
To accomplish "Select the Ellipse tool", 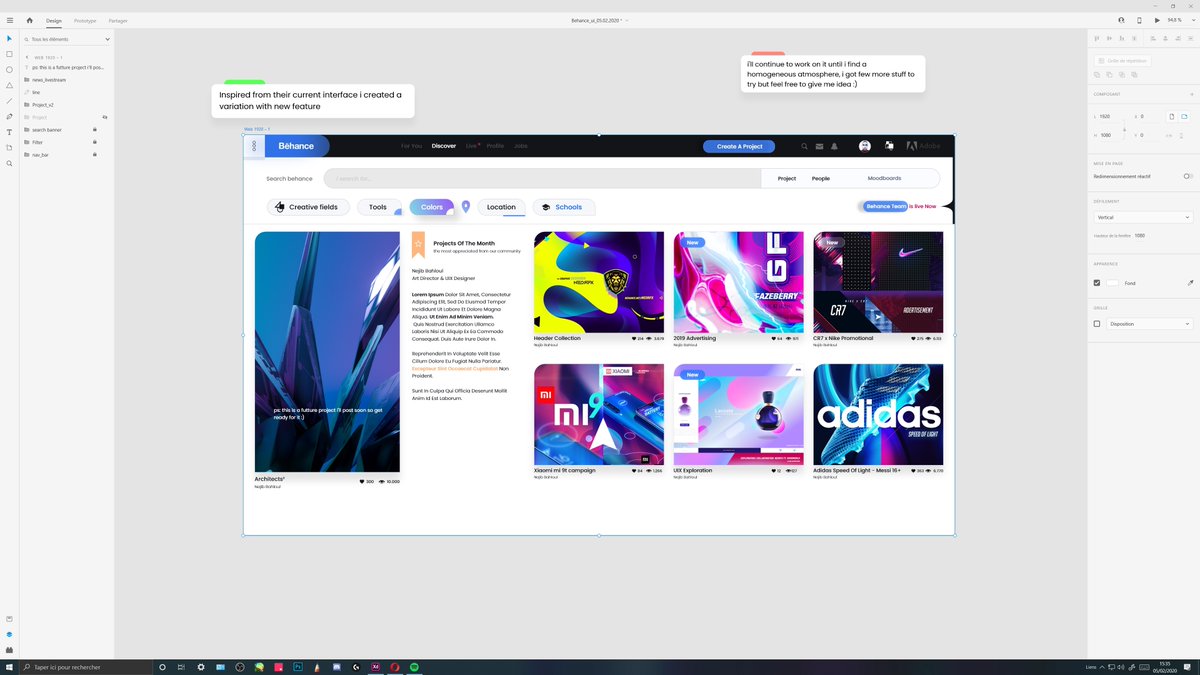I will (x=9, y=70).
